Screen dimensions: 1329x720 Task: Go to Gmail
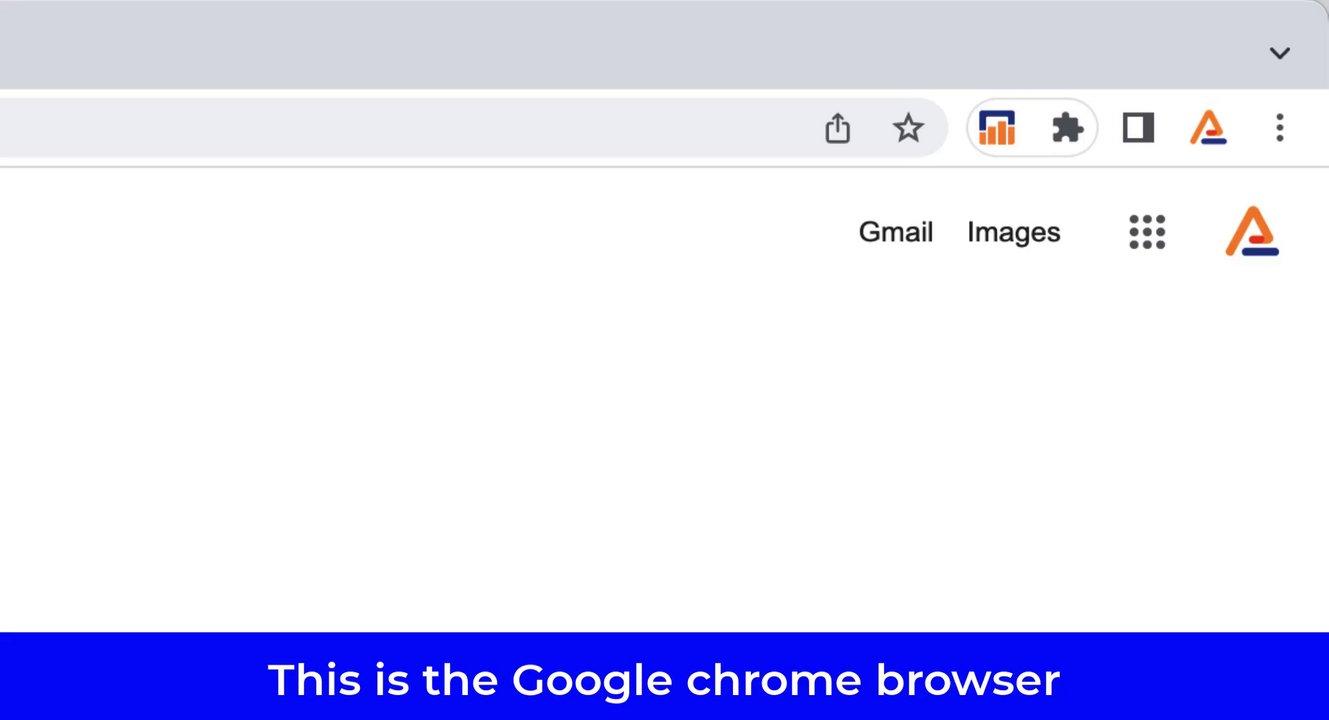(x=896, y=232)
